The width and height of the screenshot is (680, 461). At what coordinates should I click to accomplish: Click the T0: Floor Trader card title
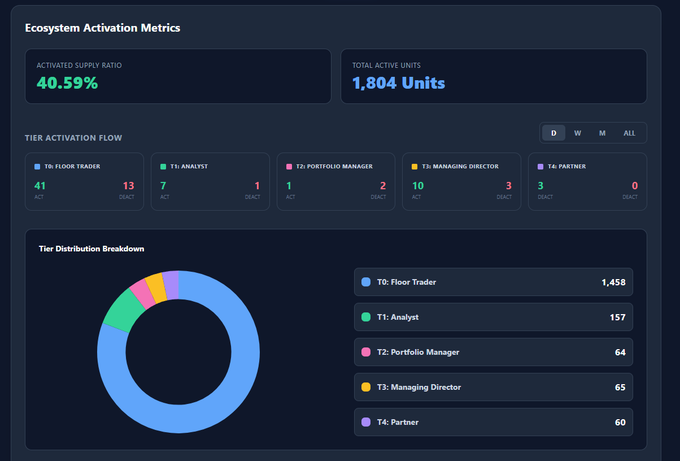pos(72,167)
